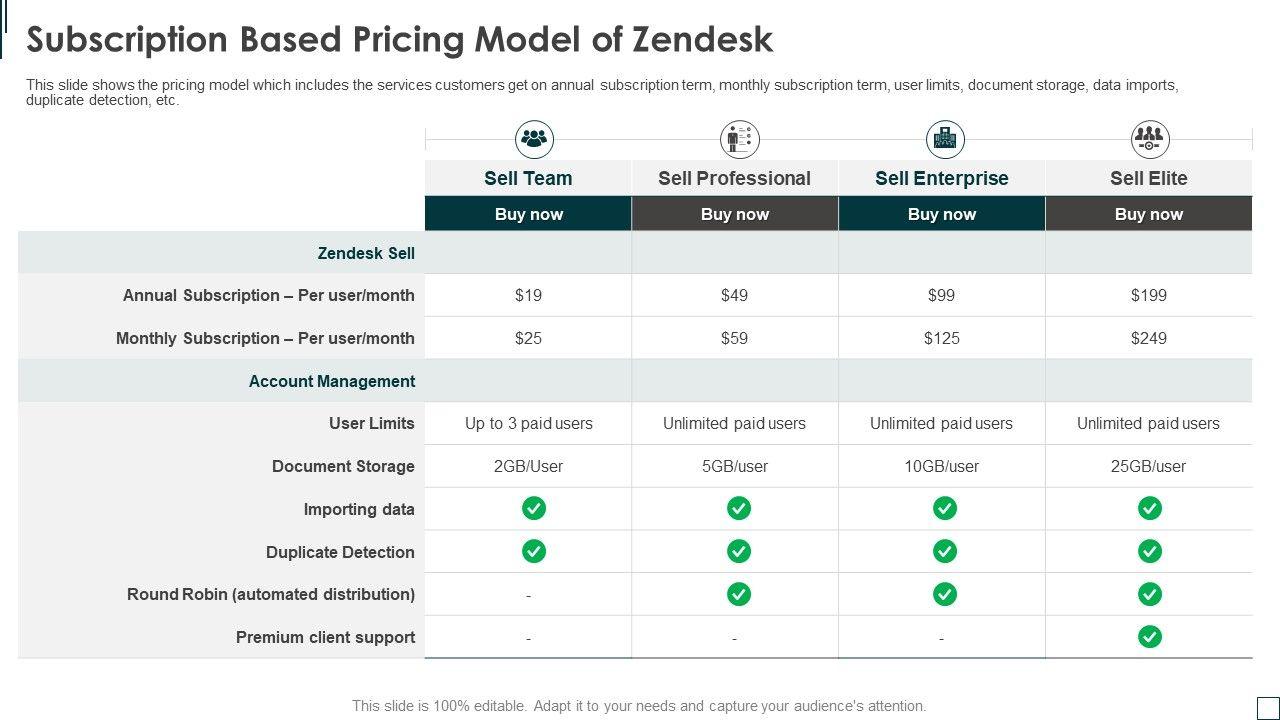Click the Sell Enterprise building icon

[x=945, y=140]
